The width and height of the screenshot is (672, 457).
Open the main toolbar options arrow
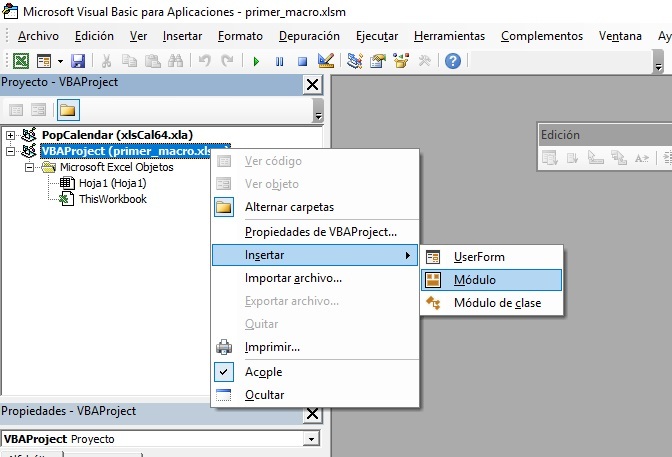tap(658, 62)
